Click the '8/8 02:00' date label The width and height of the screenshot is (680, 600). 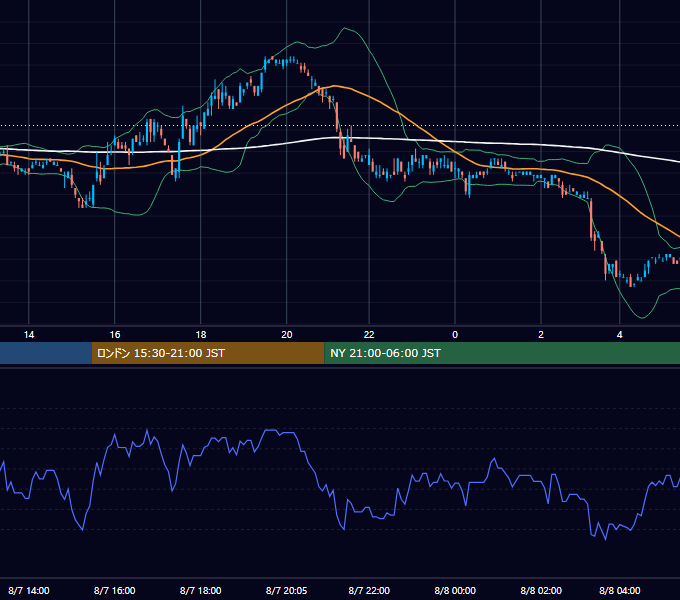click(541, 590)
